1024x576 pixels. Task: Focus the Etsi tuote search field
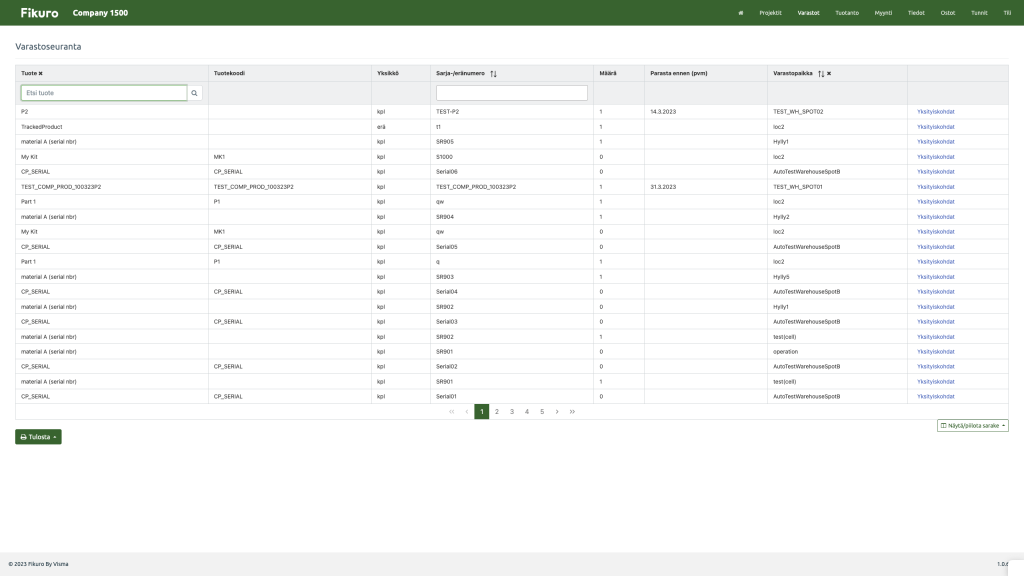(x=104, y=93)
